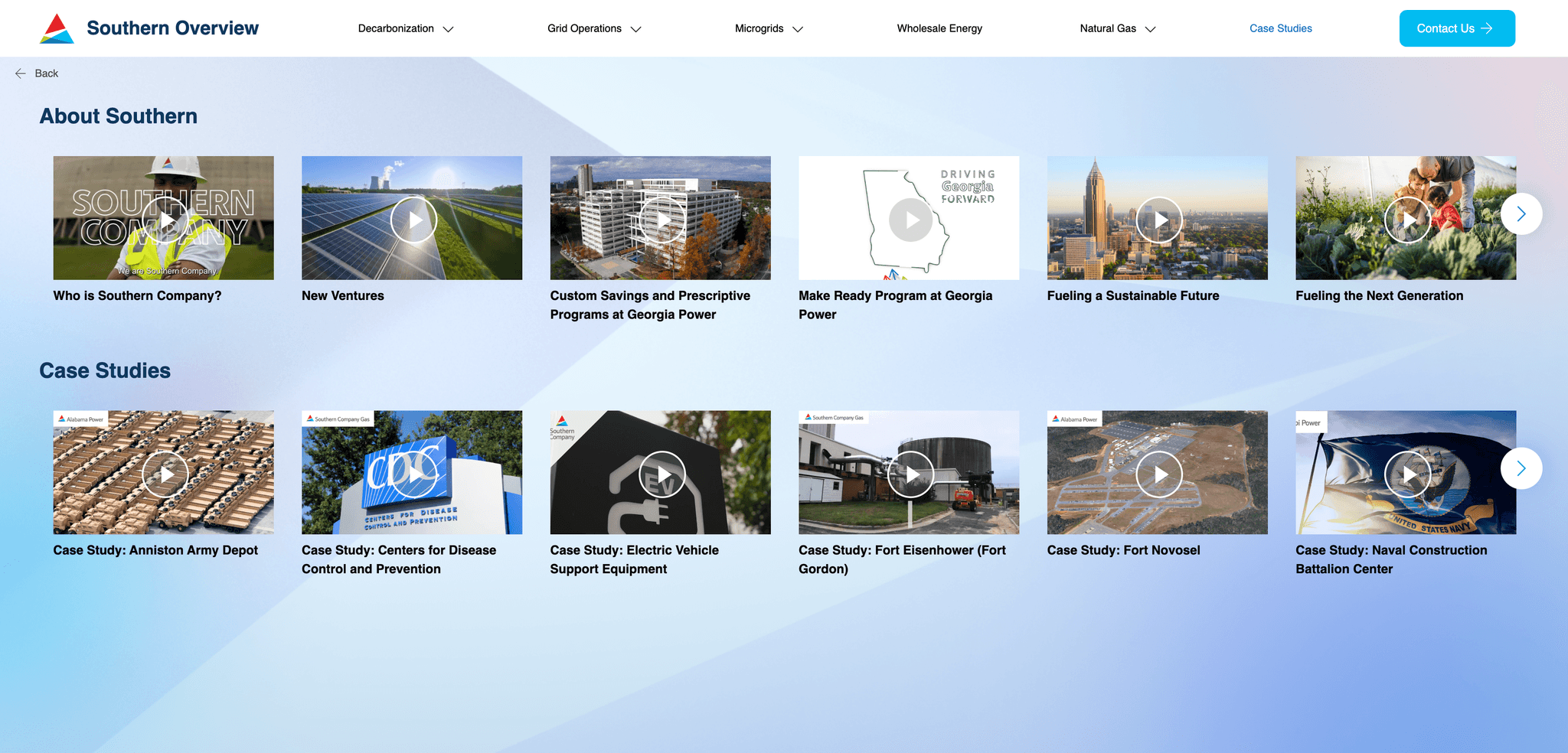
Task: Advance the Case Studies carousel with next arrow
Action: coord(1521,468)
